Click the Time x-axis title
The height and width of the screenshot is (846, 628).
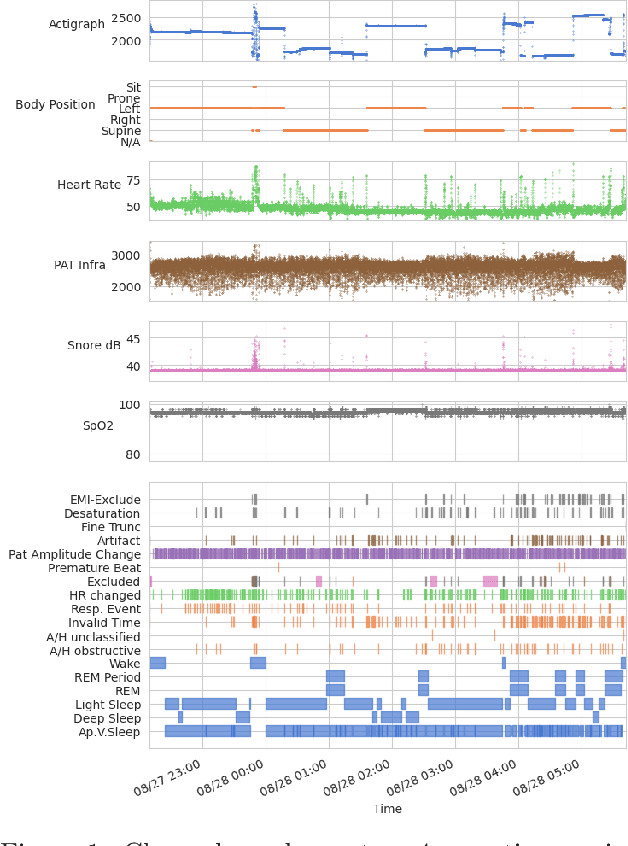pyautogui.click(x=387, y=808)
